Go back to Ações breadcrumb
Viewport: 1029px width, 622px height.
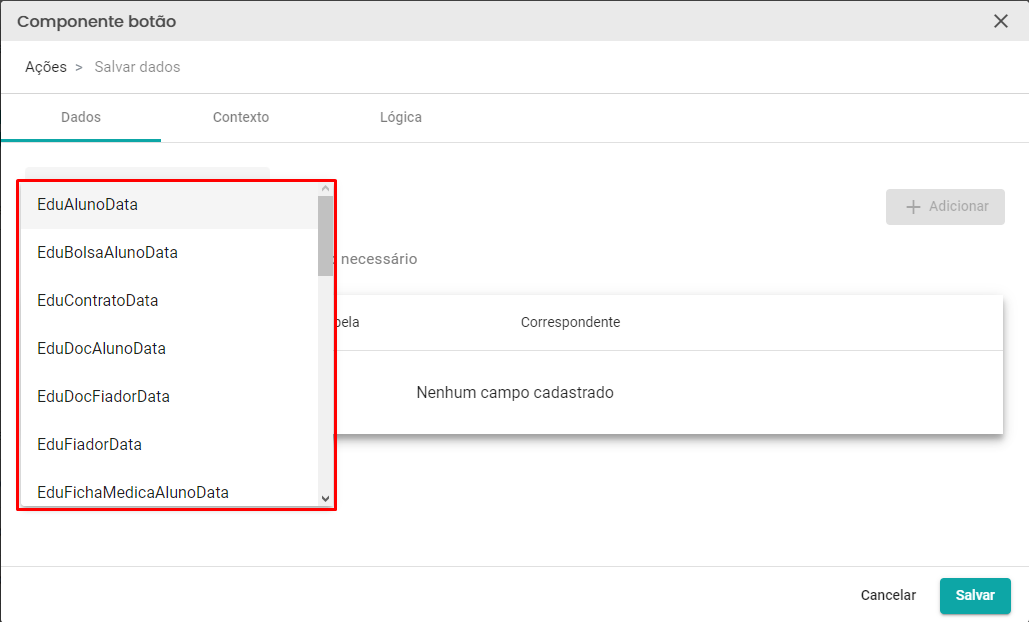pyautogui.click(x=46, y=67)
